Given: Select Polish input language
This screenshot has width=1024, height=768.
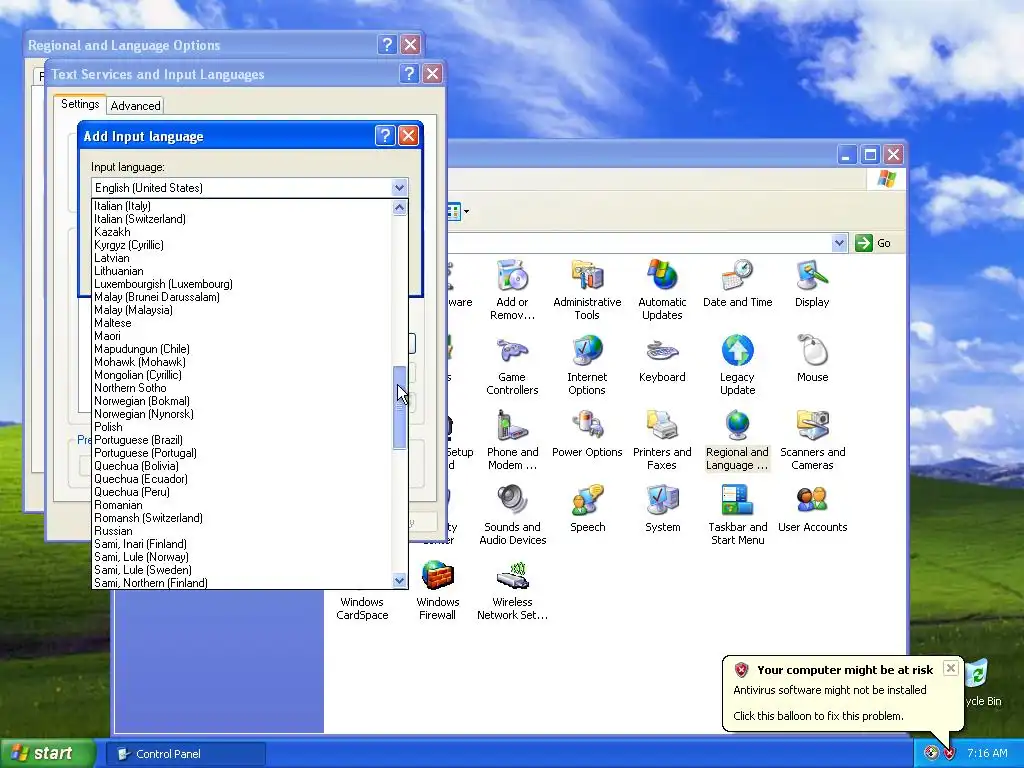Looking at the screenshot, I should pyautogui.click(x=242, y=426).
